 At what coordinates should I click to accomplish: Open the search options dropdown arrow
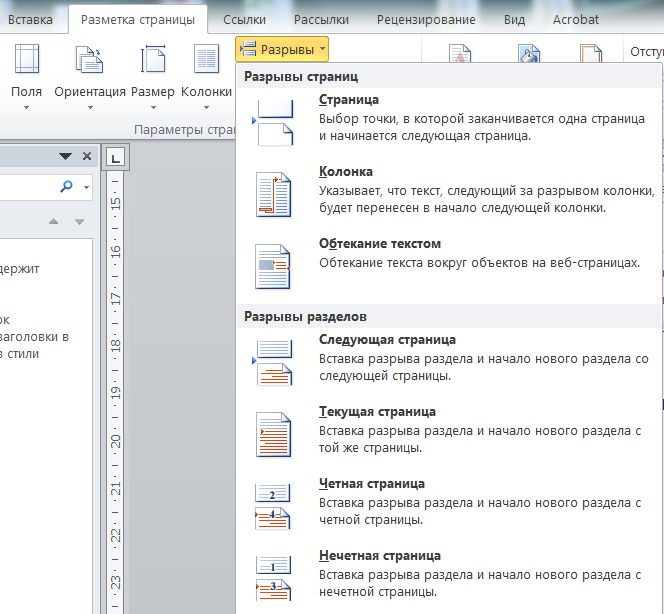[86, 187]
